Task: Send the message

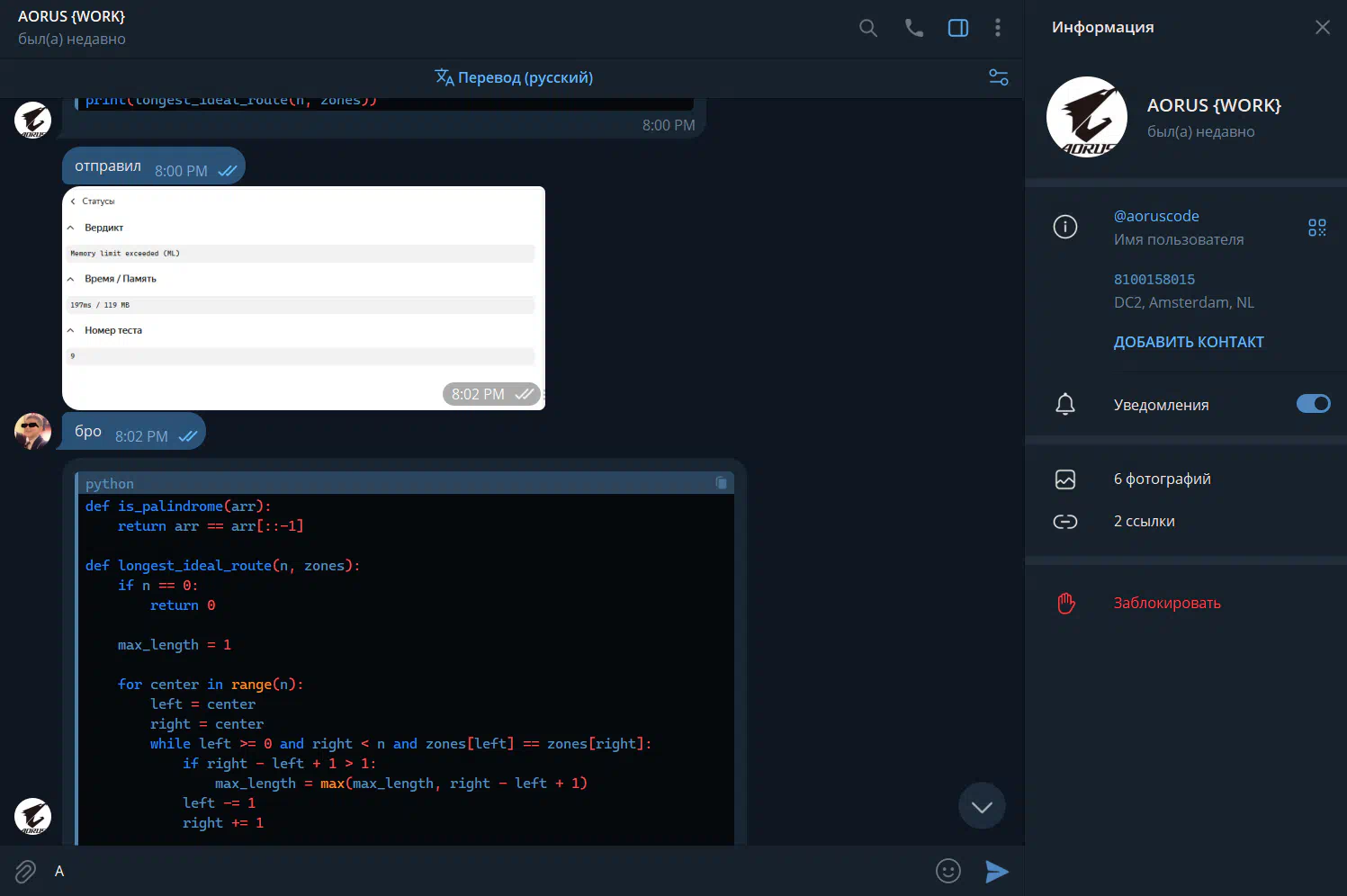Action: 997,871
